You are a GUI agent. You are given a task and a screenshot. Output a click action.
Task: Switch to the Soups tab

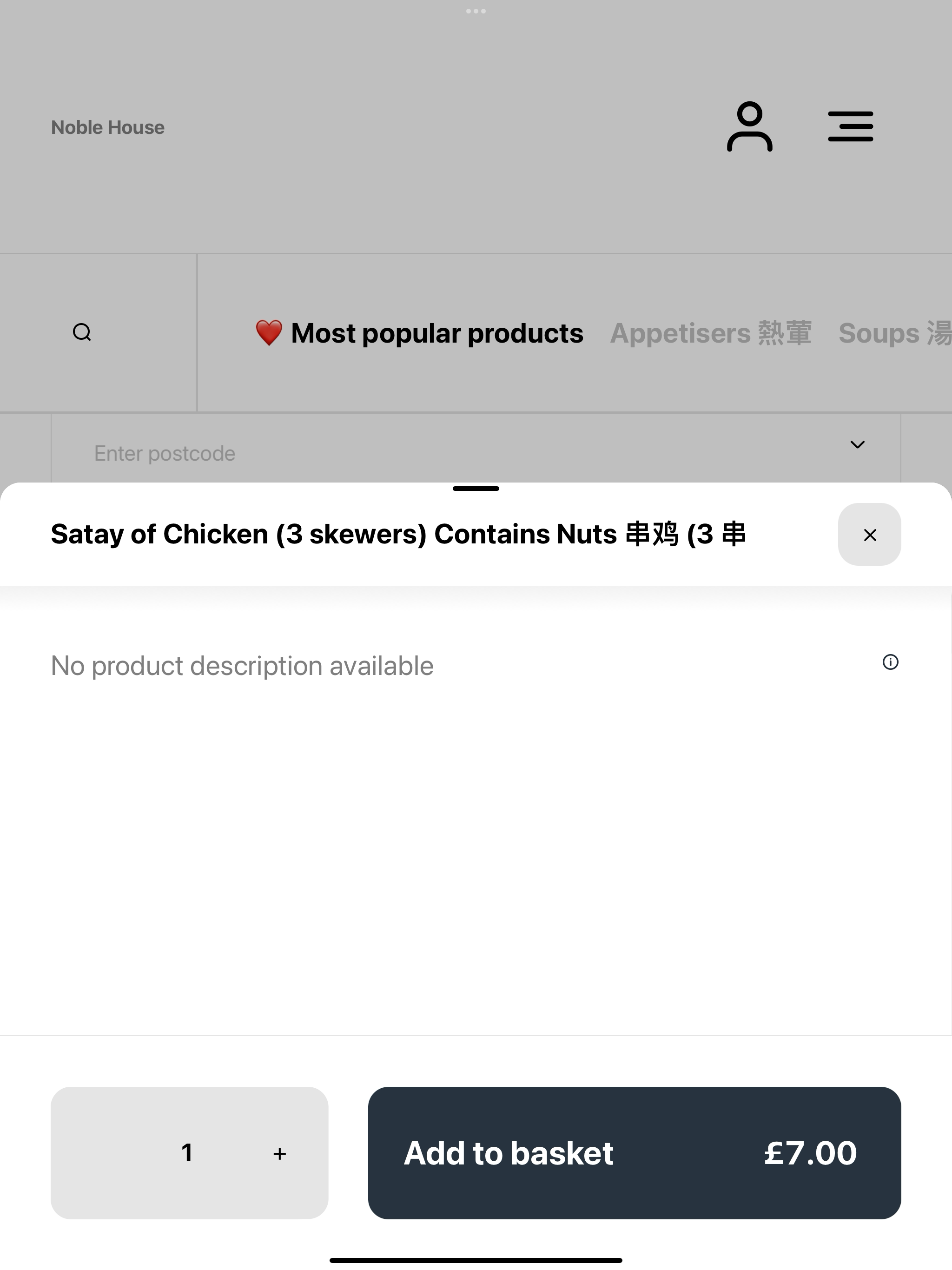coord(894,333)
